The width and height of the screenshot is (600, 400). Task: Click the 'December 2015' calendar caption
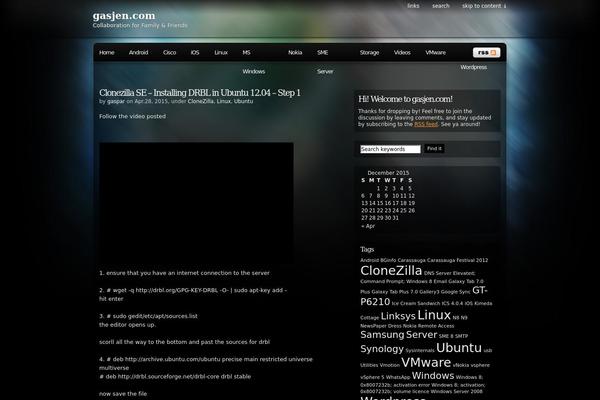(x=388, y=173)
